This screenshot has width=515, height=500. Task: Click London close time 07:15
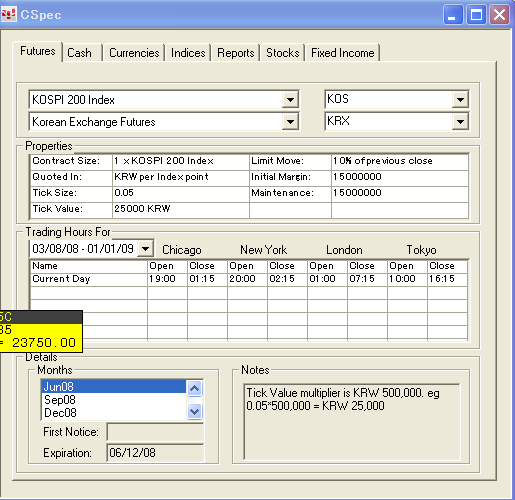(367, 279)
